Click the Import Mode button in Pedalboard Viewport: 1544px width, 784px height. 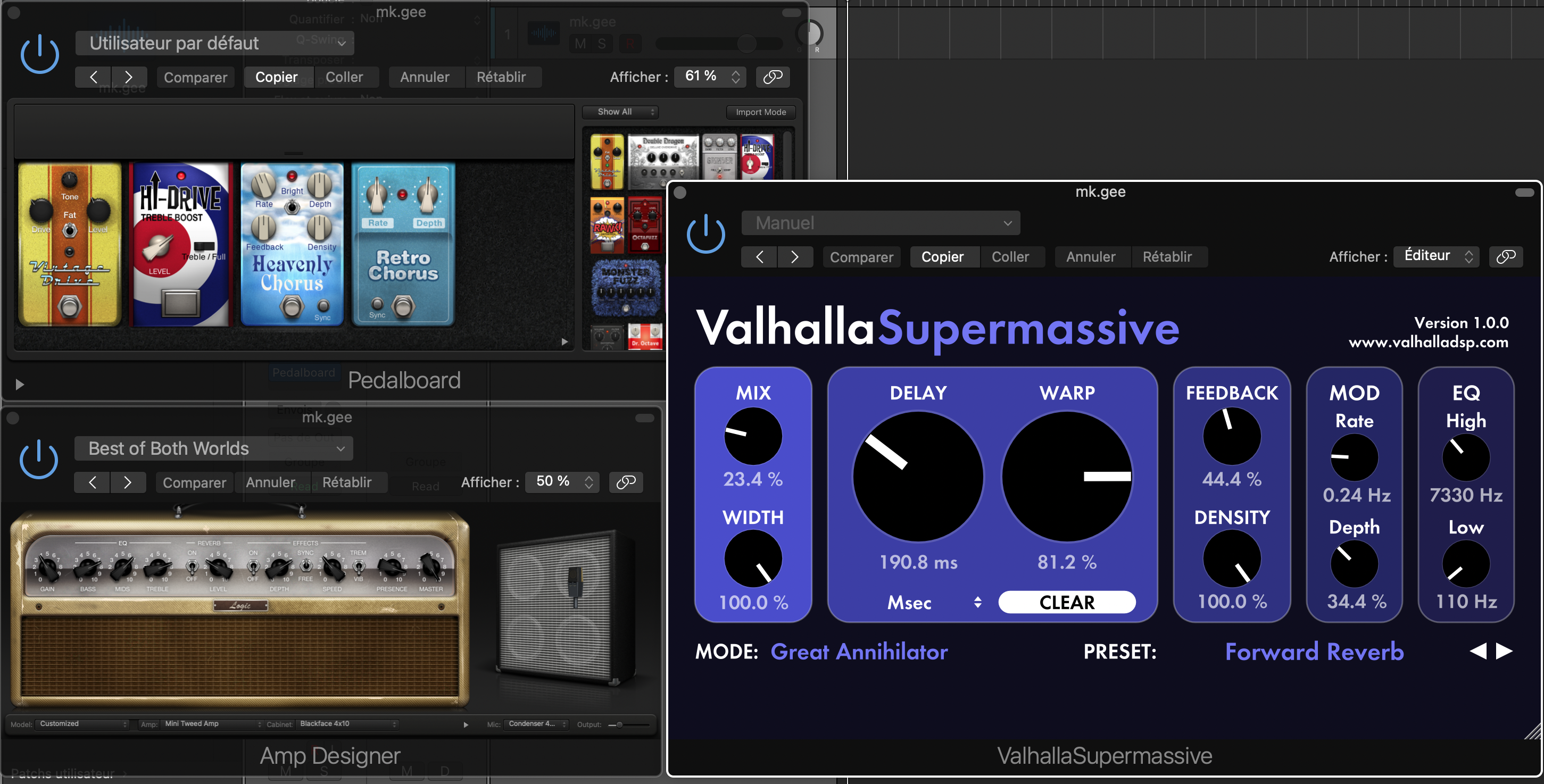pos(761,112)
